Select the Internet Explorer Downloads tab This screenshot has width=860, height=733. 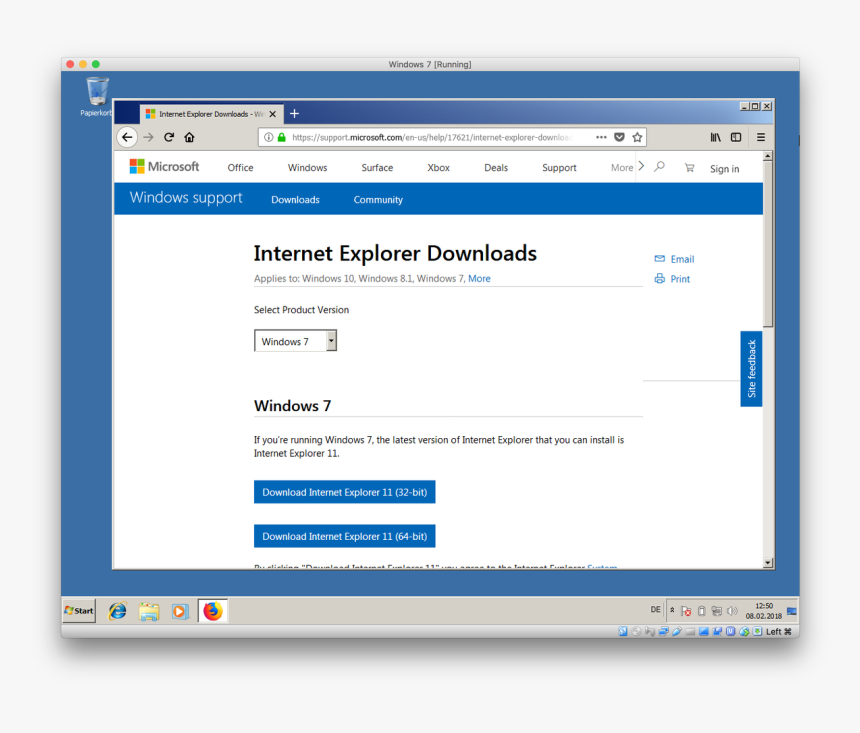211,114
